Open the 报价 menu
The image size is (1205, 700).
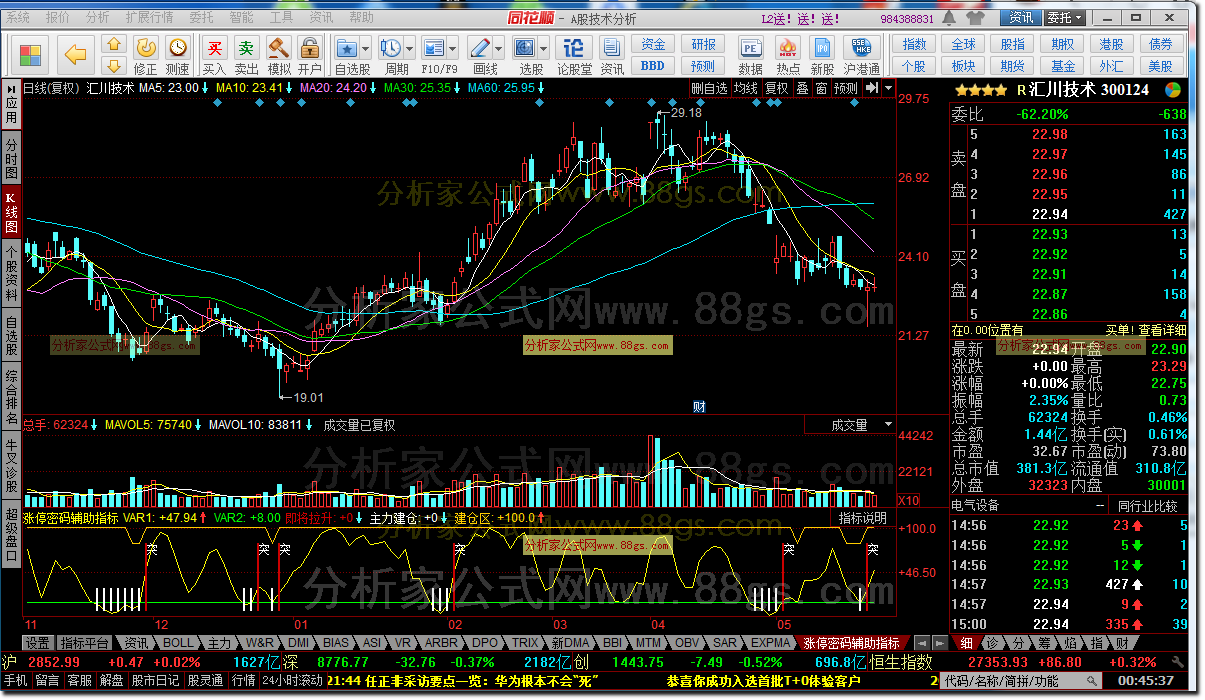click(58, 18)
